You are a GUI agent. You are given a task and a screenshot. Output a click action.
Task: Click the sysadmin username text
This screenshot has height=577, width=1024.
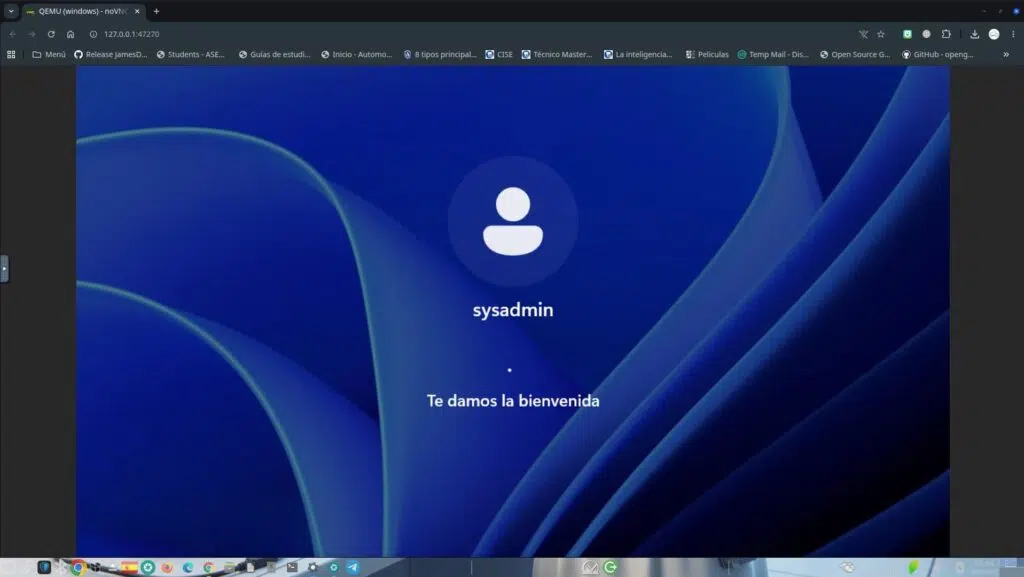[x=513, y=309]
